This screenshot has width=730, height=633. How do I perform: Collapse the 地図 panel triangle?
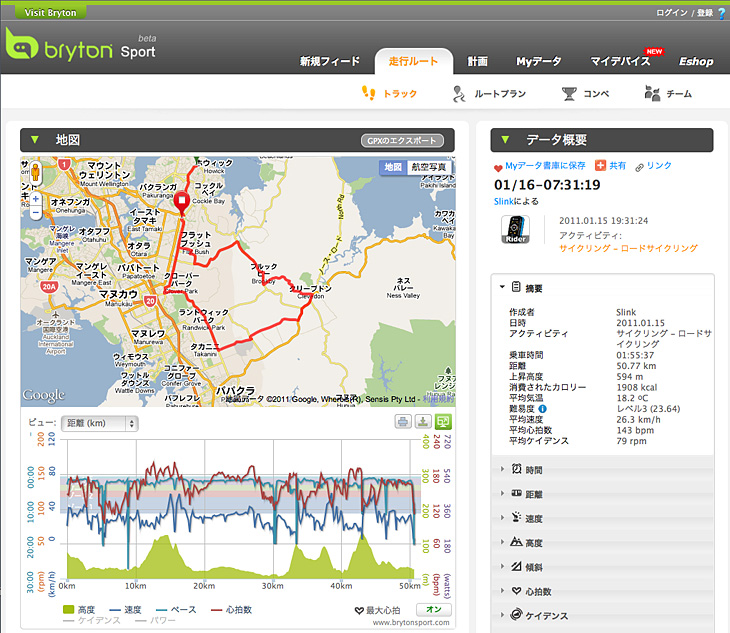point(34,140)
